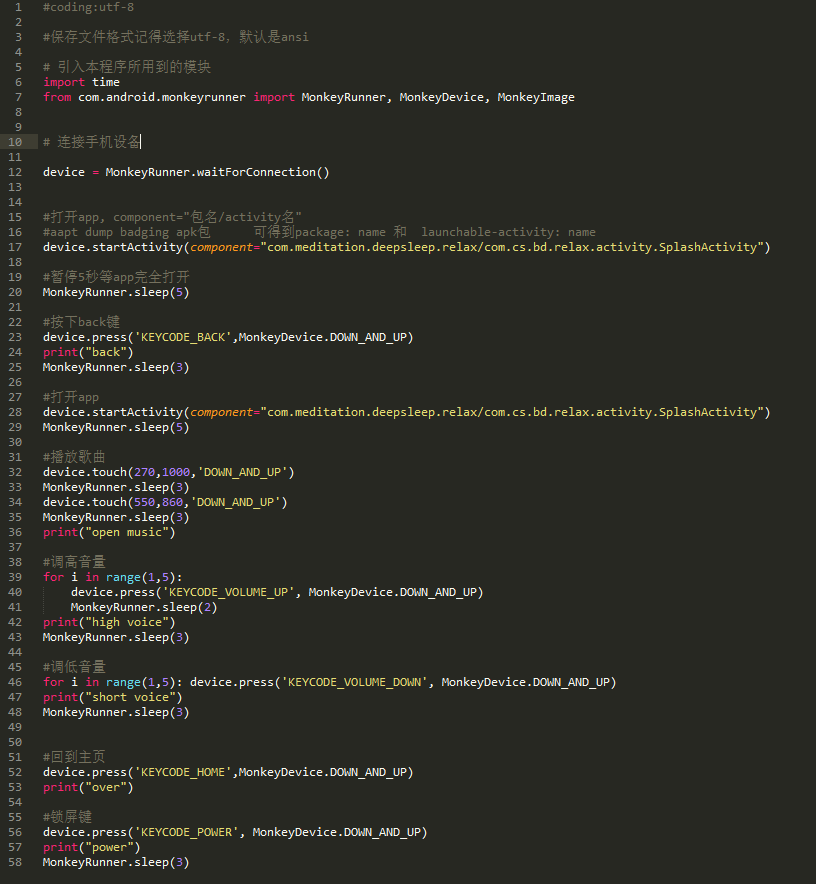Click the 'KEYCODE_VOLUME_UP' press line
The image size is (816, 884).
[277, 593]
